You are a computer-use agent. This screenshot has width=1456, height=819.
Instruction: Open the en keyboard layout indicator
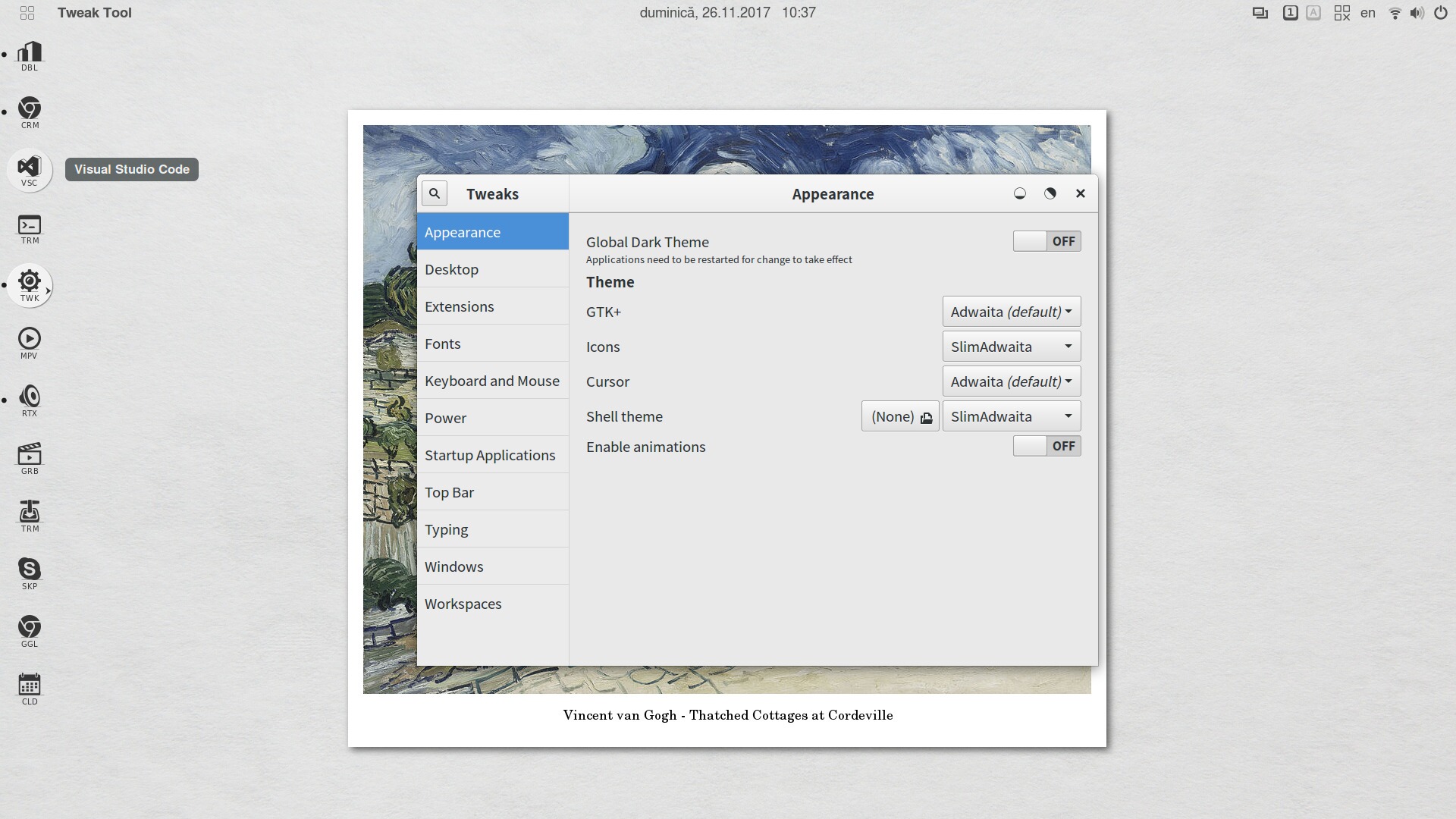[x=1367, y=13]
